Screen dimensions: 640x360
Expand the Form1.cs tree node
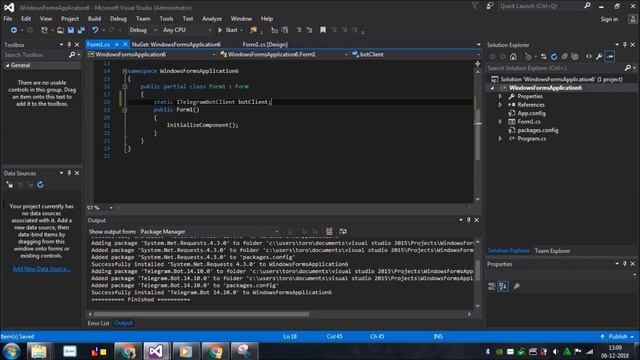point(500,122)
